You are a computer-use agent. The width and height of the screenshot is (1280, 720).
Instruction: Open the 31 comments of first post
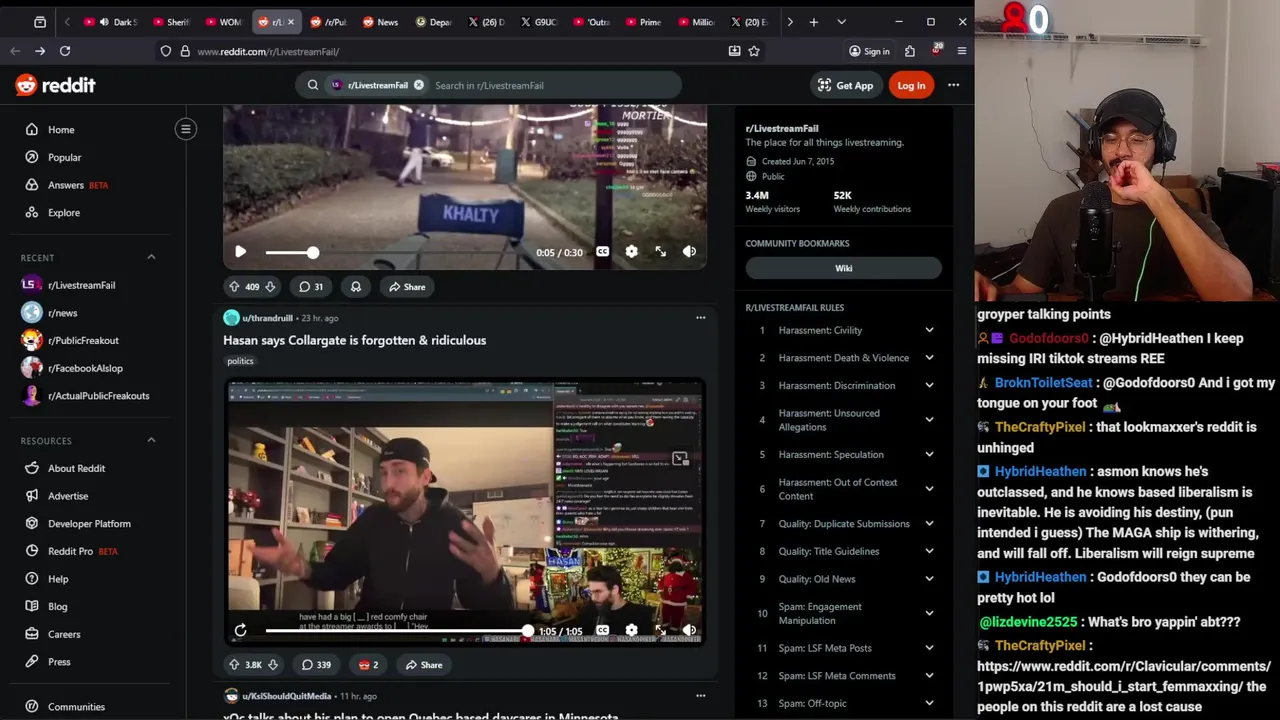coord(311,287)
